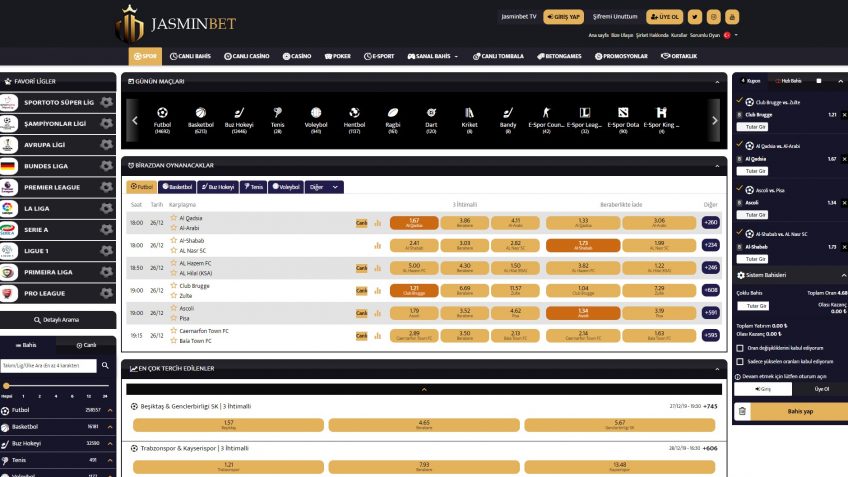The width and height of the screenshot is (848, 477).
Task: Open the Twitter social icon in header
Action: pyautogui.click(x=695, y=17)
